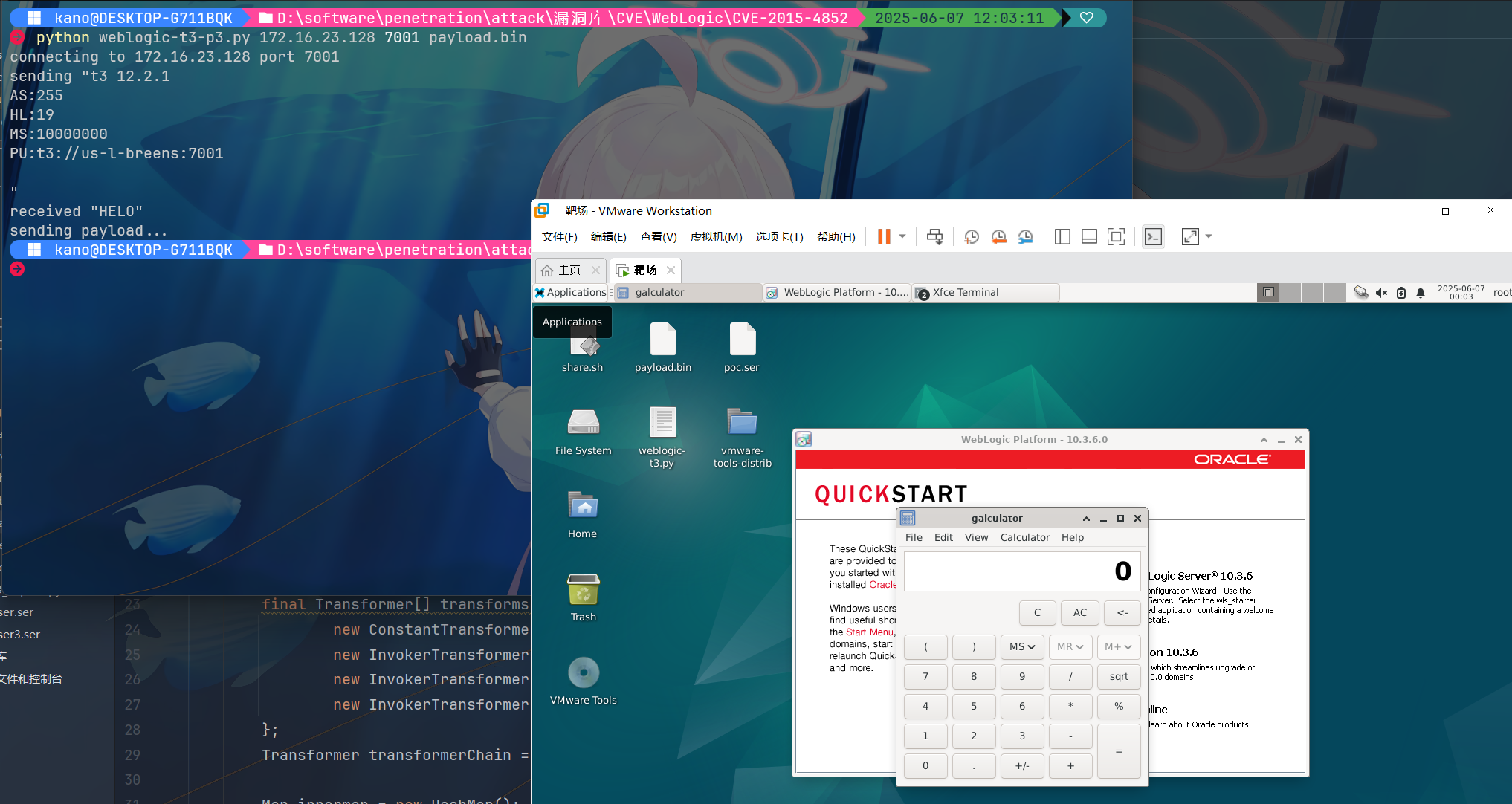Click the stretch guest display icon
The height and width of the screenshot is (804, 1512).
(1190, 237)
